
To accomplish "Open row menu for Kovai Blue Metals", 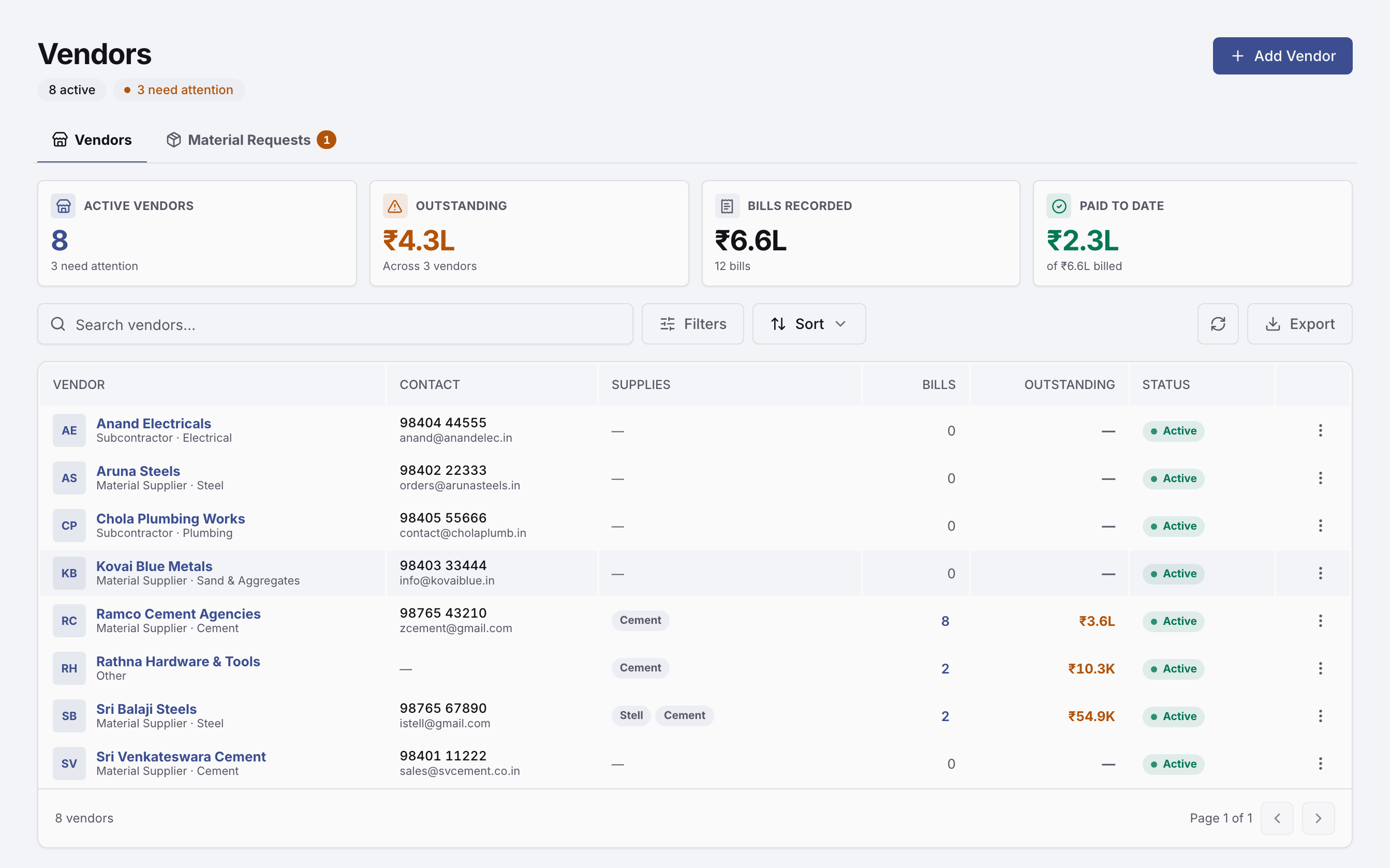I will point(1320,574).
